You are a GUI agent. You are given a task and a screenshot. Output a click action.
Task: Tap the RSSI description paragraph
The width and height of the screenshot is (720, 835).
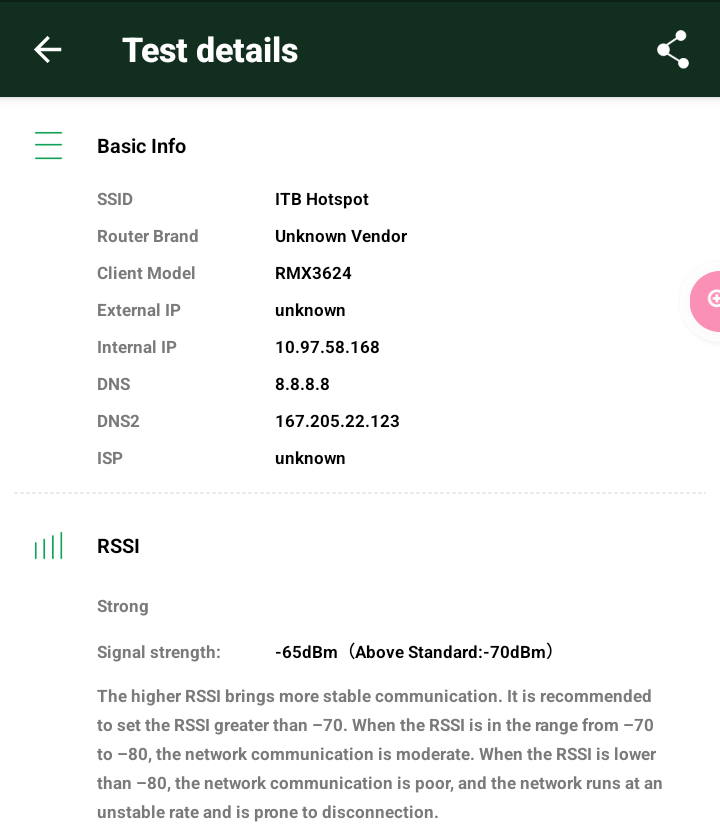point(380,754)
